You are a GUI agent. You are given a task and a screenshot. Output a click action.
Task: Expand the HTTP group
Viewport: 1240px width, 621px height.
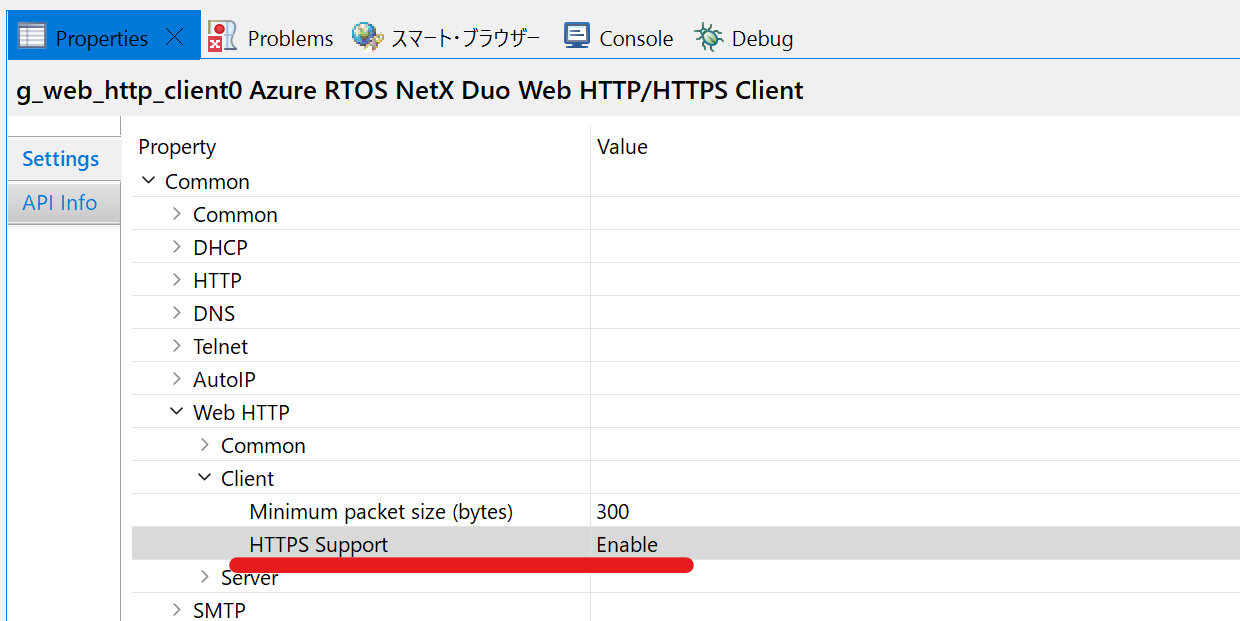click(177, 280)
